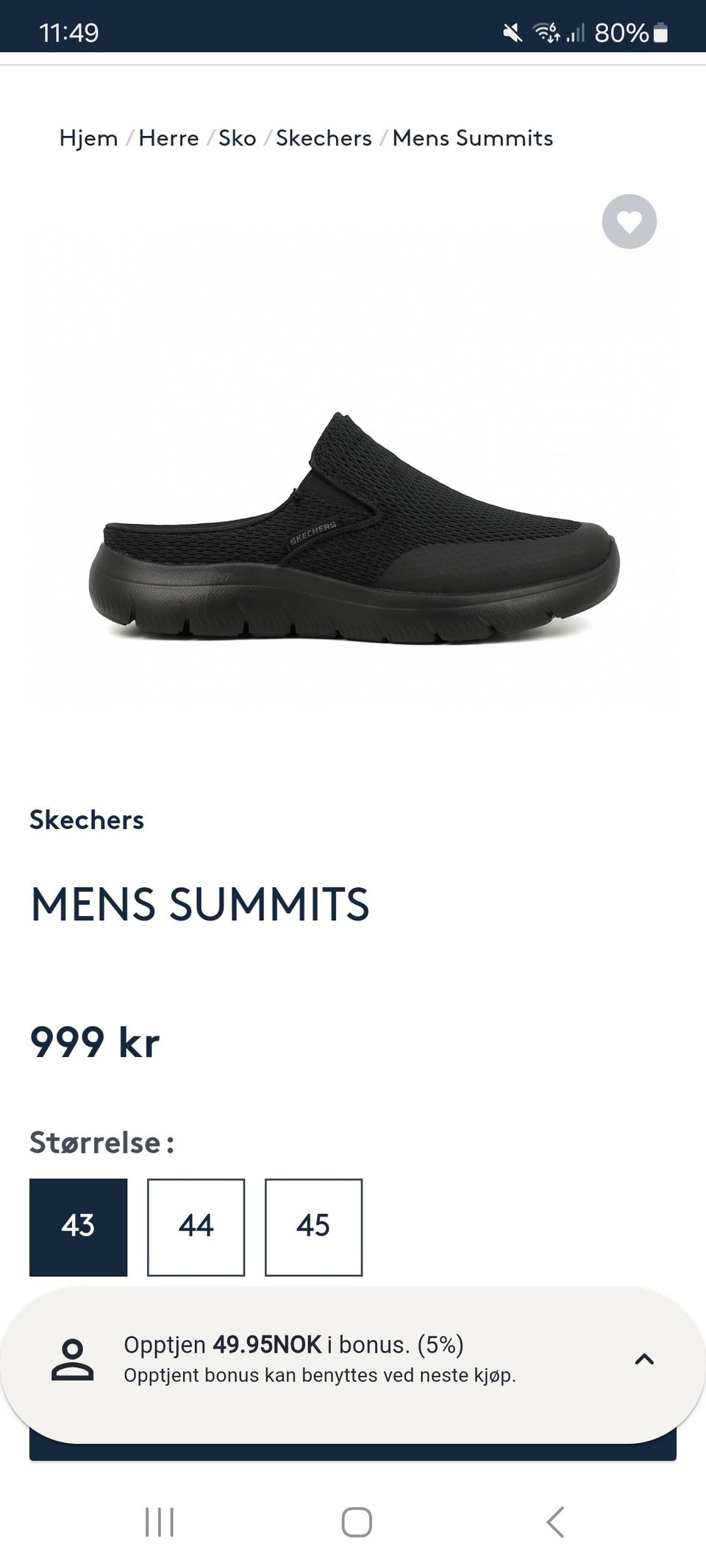Tap the muted sound status icon
706x1568 pixels.
(x=512, y=33)
